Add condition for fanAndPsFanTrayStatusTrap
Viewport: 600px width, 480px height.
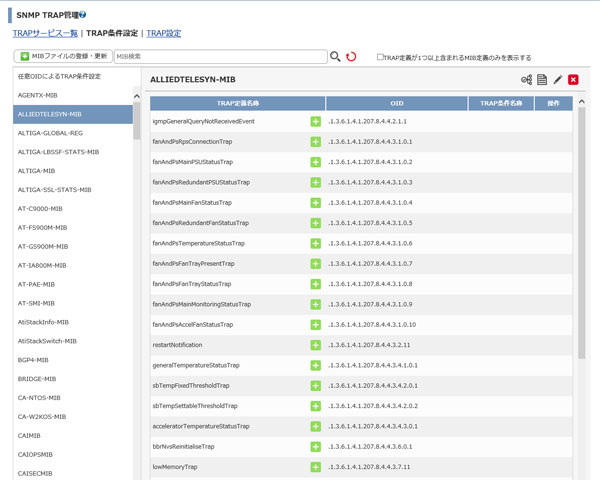pos(316,284)
